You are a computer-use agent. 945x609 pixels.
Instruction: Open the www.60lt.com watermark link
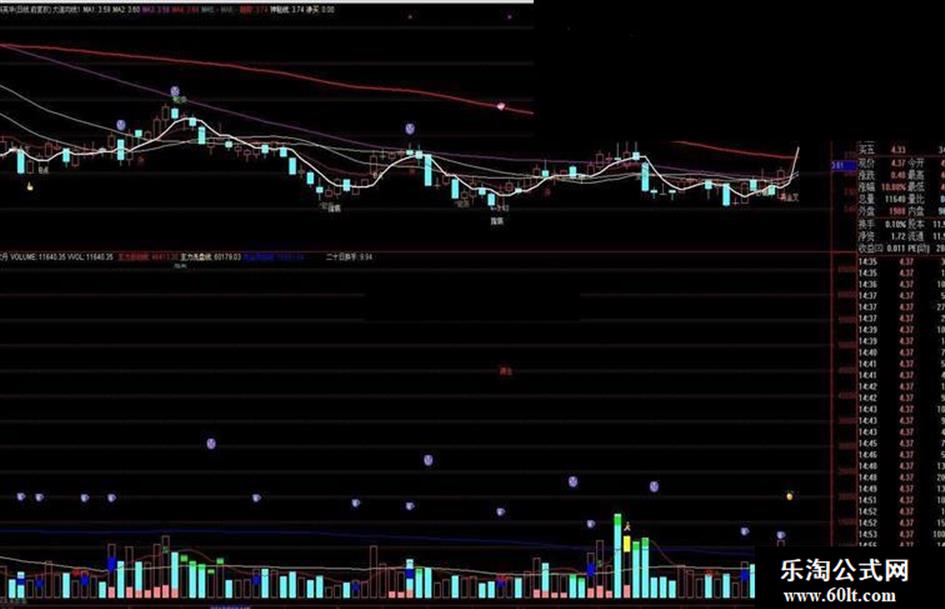(840, 596)
